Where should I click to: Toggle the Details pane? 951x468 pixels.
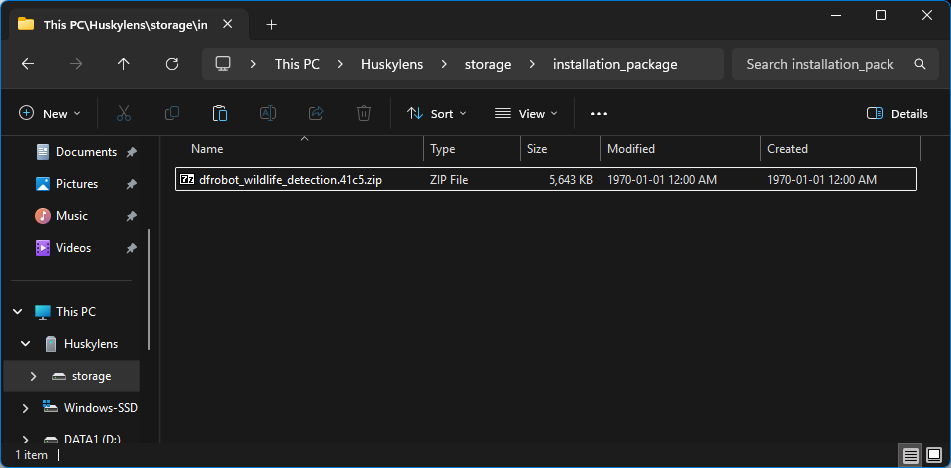(x=897, y=114)
